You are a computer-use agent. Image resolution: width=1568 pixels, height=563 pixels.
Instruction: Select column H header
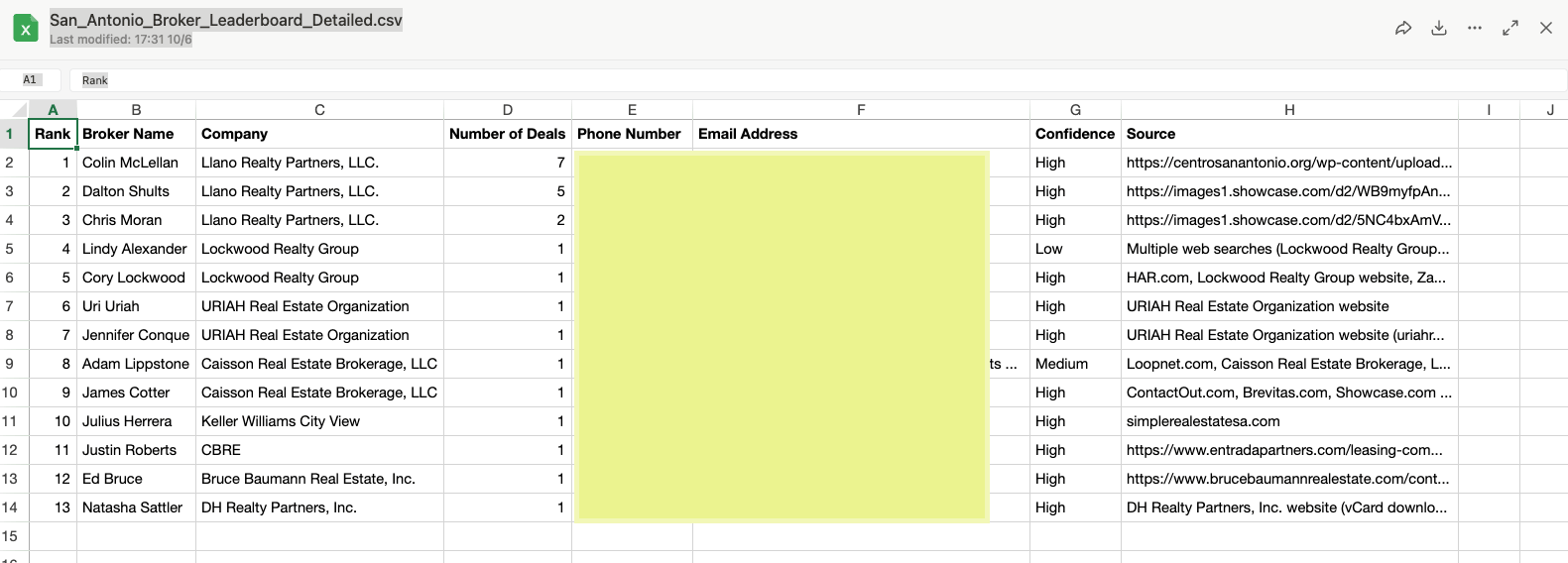click(1289, 110)
